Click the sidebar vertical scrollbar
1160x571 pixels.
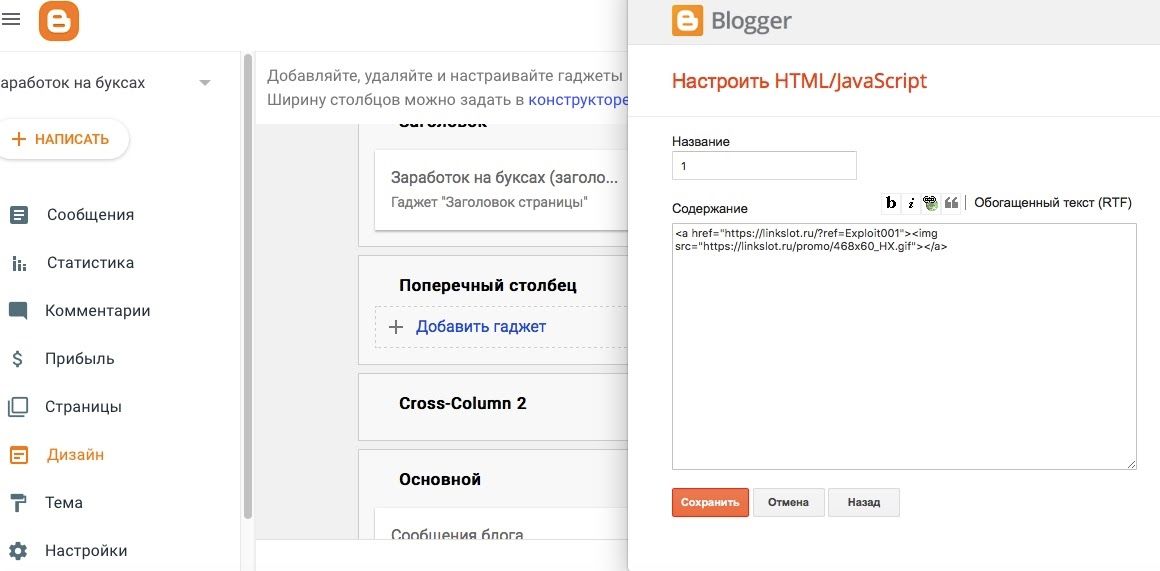coord(248,286)
